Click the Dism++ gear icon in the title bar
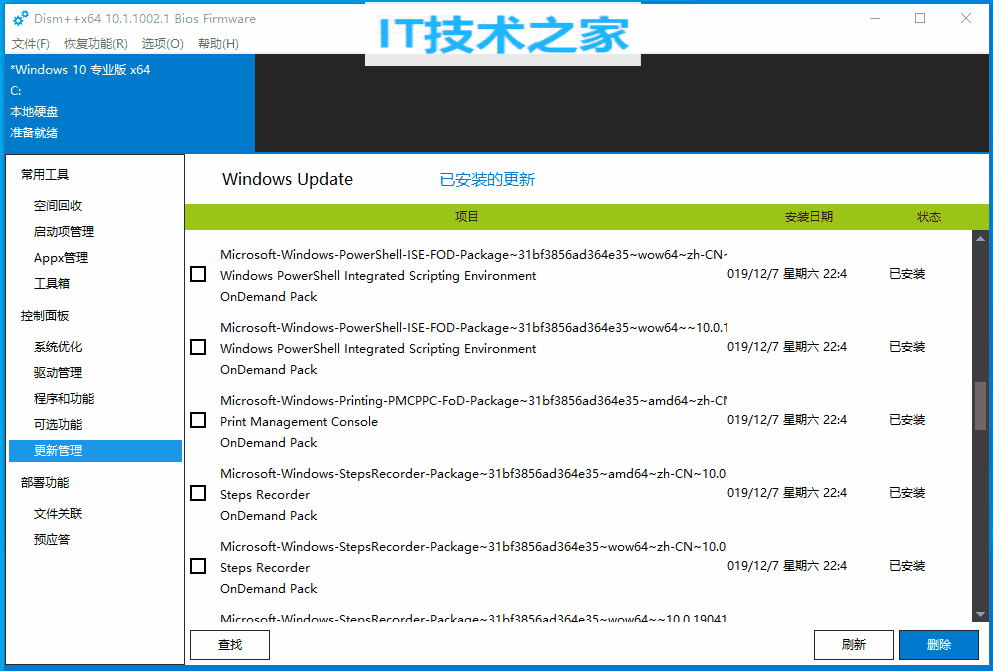 (x=20, y=18)
